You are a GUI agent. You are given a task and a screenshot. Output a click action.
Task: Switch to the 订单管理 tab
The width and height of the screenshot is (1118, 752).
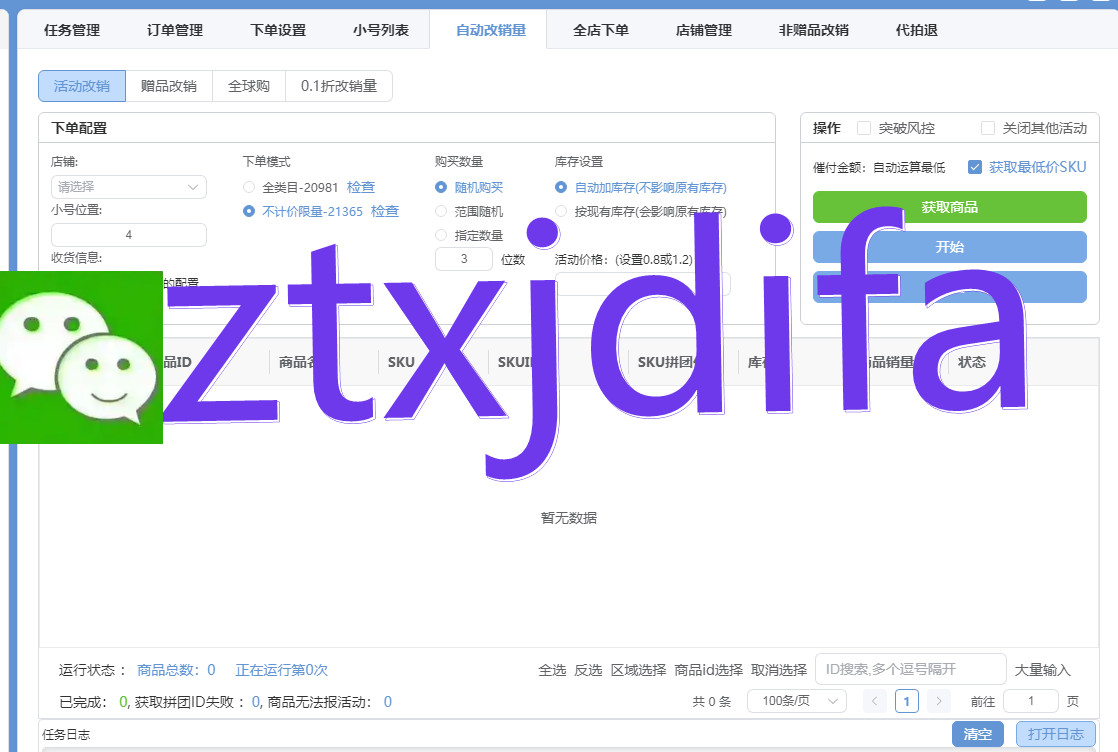tap(175, 30)
